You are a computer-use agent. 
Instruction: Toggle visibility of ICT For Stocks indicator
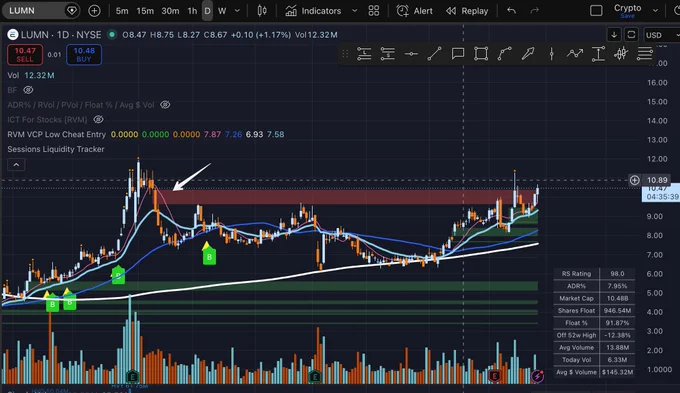(98, 120)
